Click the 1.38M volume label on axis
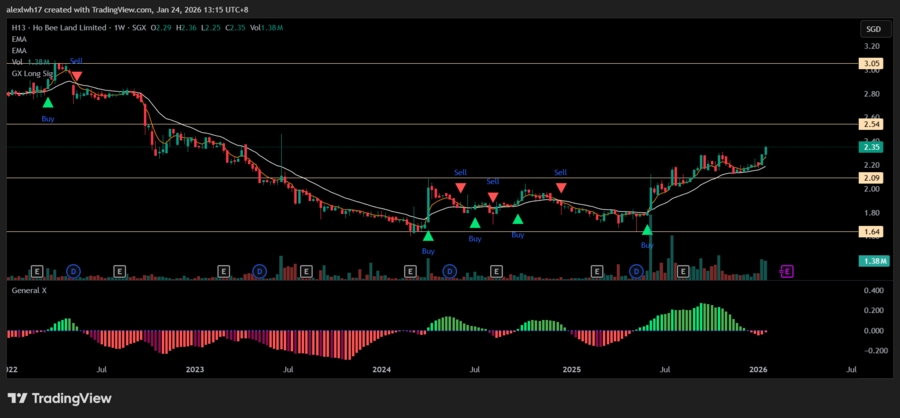The image size is (900, 418). click(x=870, y=261)
